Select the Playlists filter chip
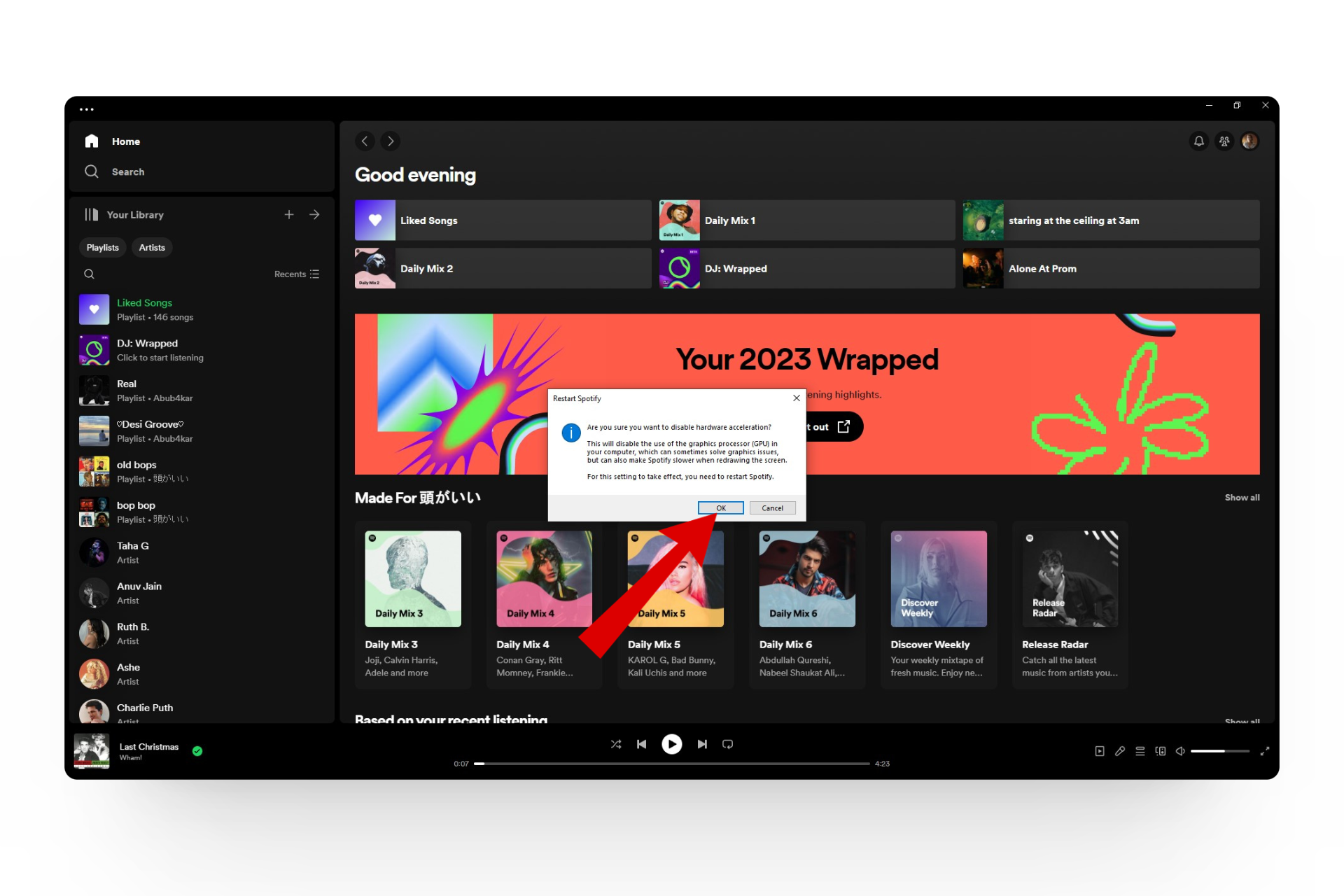This screenshot has width=1344, height=896. tap(102, 248)
